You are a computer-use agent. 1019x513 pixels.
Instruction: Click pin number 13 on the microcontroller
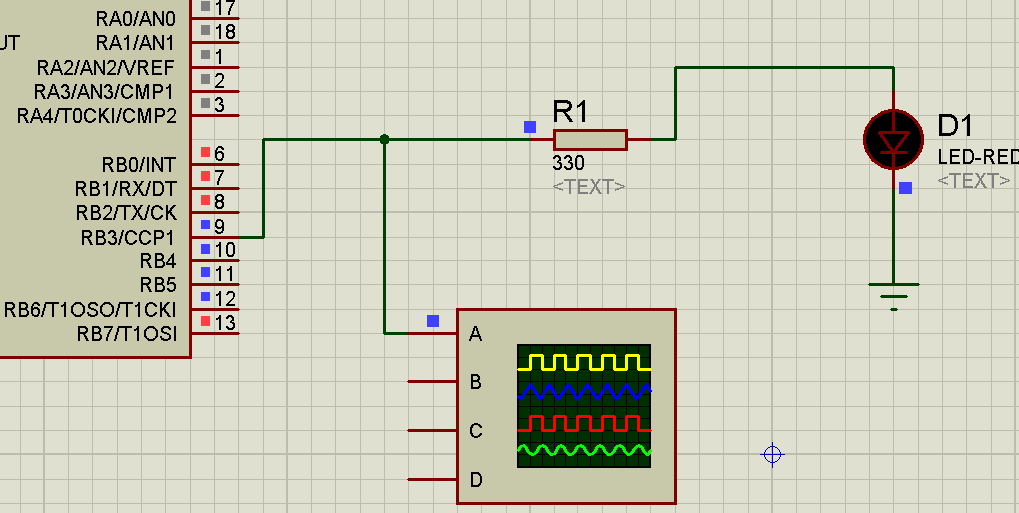pyautogui.click(x=225, y=322)
